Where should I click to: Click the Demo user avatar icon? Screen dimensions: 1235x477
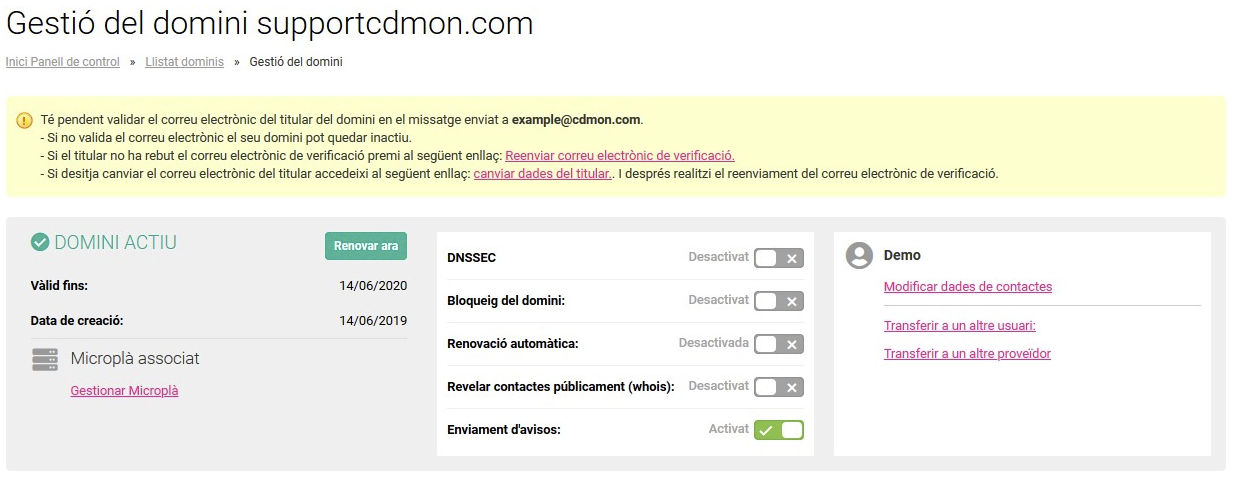(x=859, y=256)
